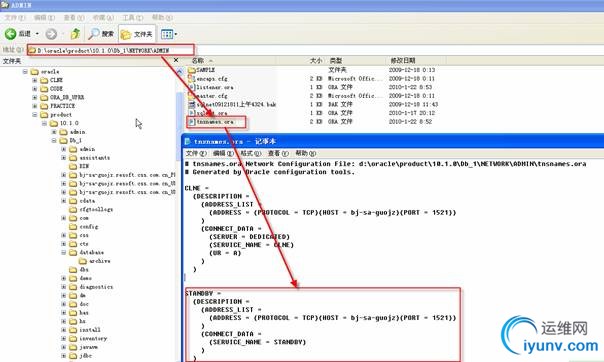
Task: Open the Back button history dropdown arrow
Action: (37, 34)
